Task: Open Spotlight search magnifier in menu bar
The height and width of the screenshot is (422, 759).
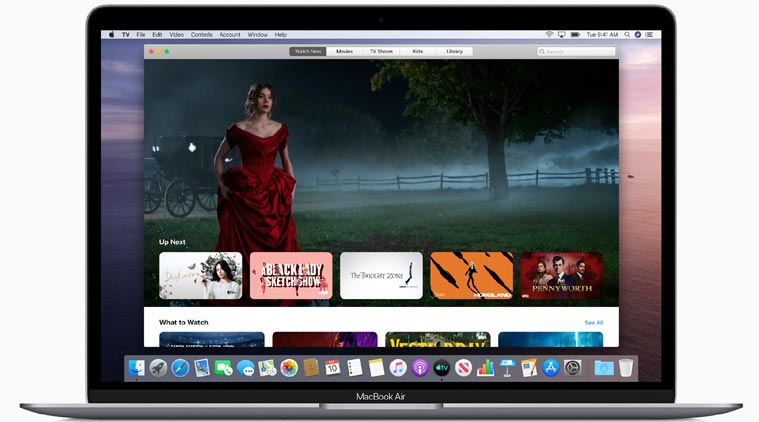Action: pyautogui.click(x=627, y=35)
